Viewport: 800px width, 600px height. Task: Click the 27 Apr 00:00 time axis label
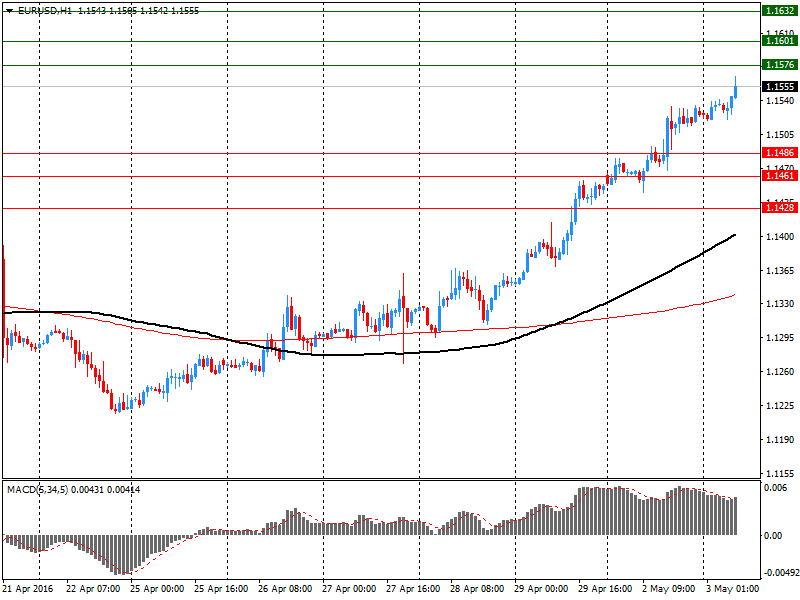click(349, 589)
